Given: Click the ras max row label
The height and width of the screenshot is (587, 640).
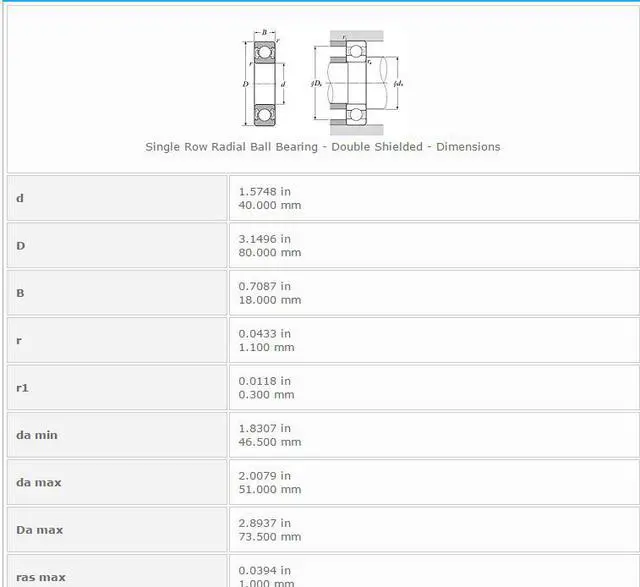Looking at the screenshot, I should 117,574.
